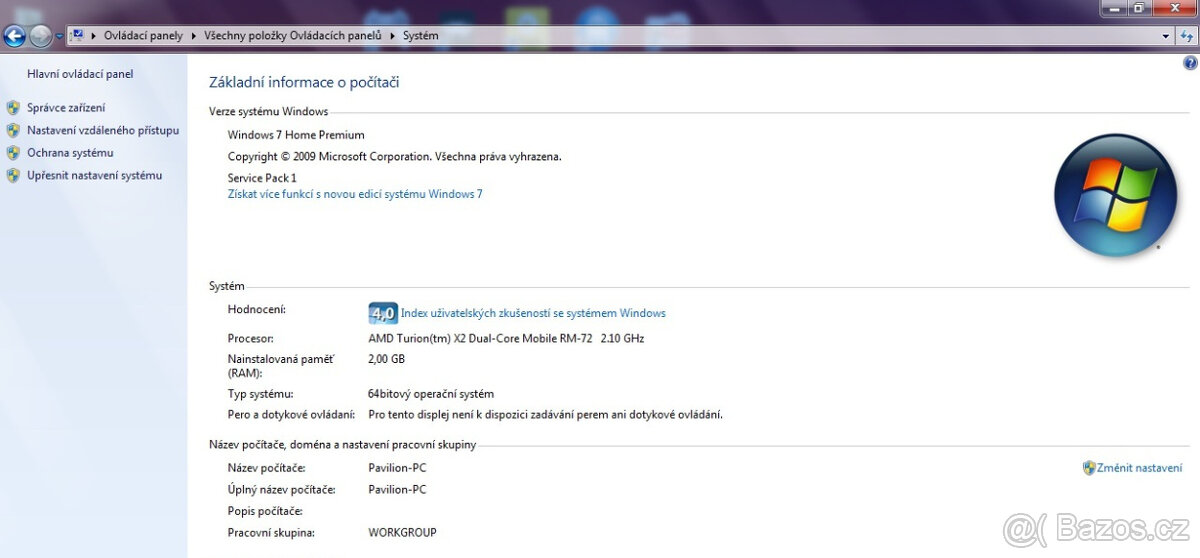1200x558 pixels.
Task: Click the blue Back arrow button
Action: pyautogui.click(x=14, y=36)
